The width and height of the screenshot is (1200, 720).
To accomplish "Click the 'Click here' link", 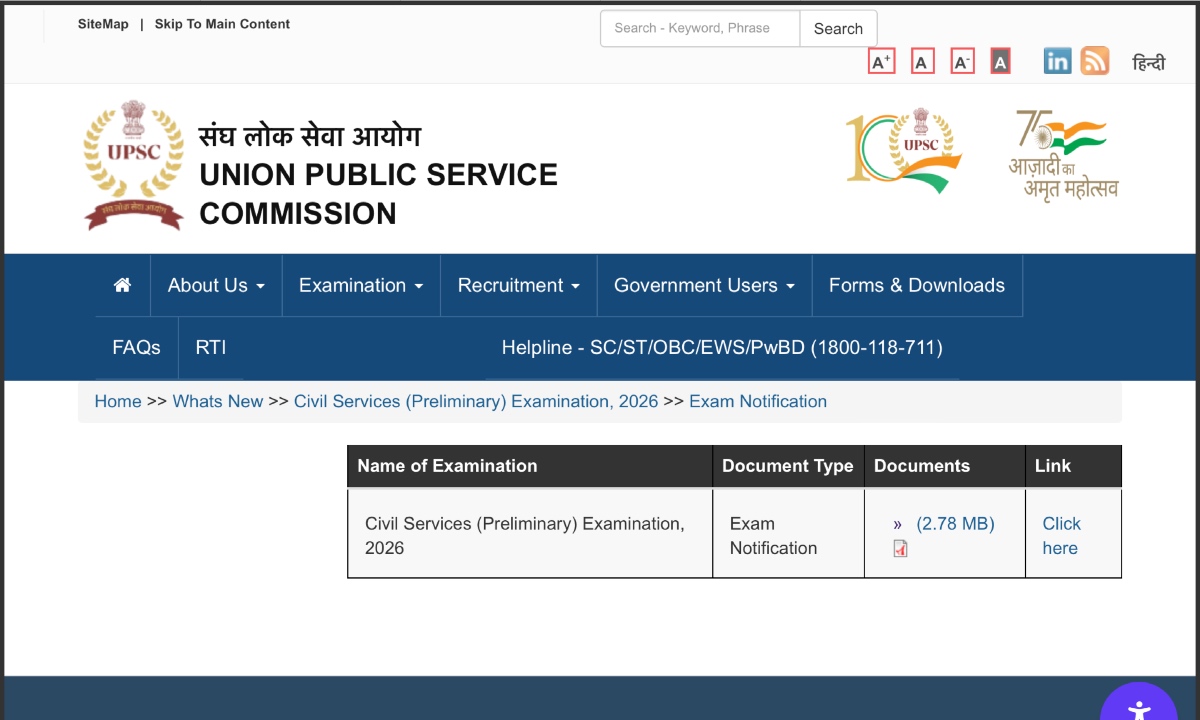I will point(1061,535).
